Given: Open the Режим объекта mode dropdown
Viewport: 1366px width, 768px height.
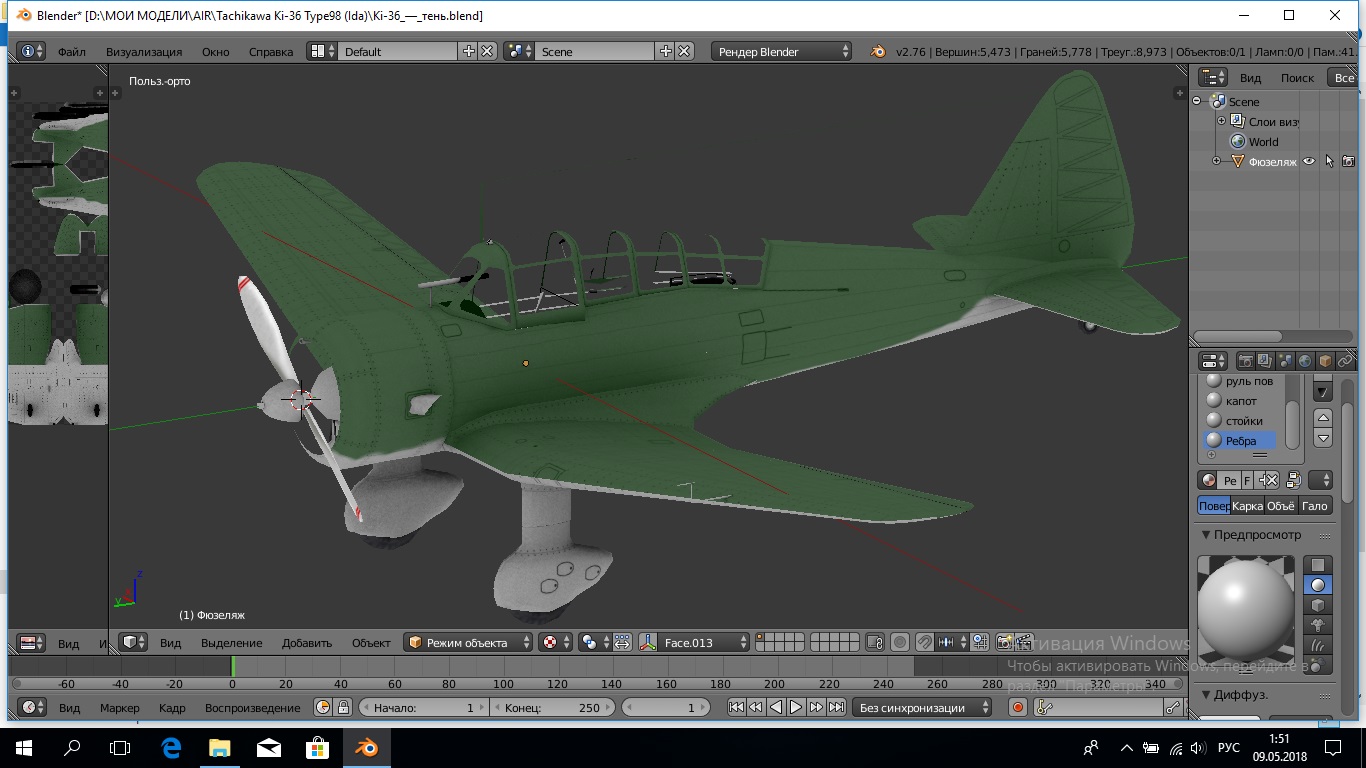Looking at the screenshot, I should point(467,643).
